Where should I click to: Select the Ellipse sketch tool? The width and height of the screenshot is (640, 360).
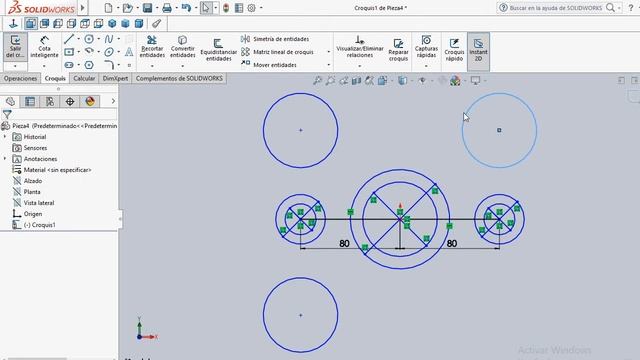point(109,52)
